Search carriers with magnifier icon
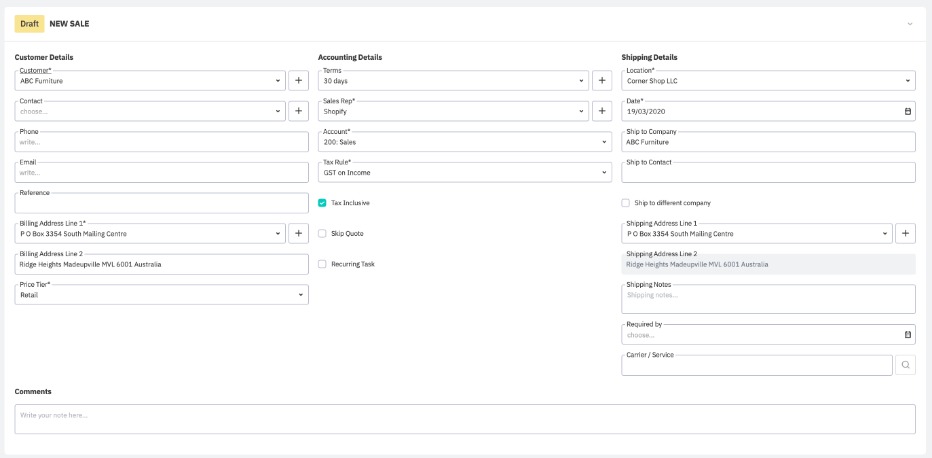Viewport: 932px width, 458px height. (905, 365)
